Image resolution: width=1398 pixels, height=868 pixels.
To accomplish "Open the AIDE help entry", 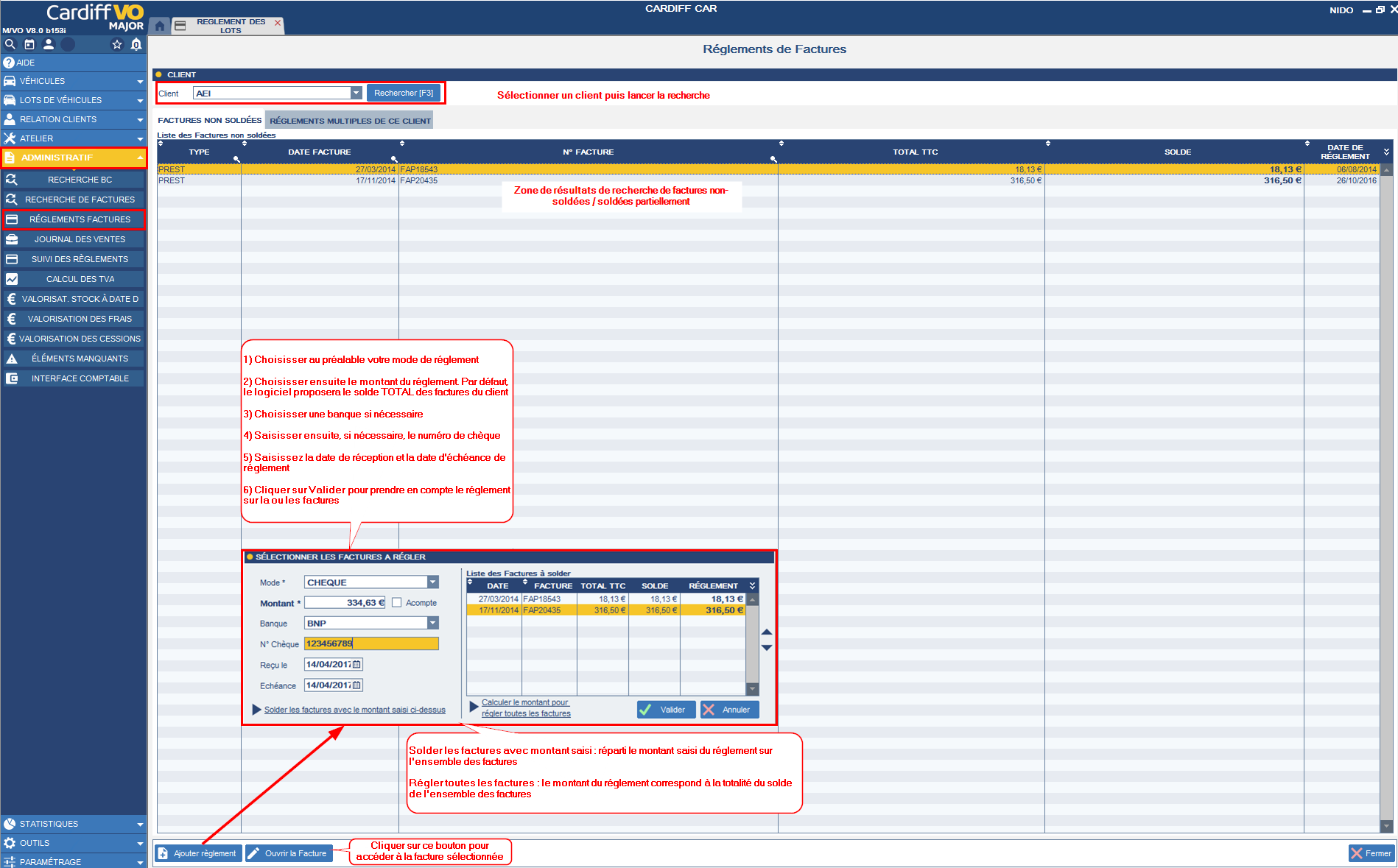I will [x=74, y=63].
